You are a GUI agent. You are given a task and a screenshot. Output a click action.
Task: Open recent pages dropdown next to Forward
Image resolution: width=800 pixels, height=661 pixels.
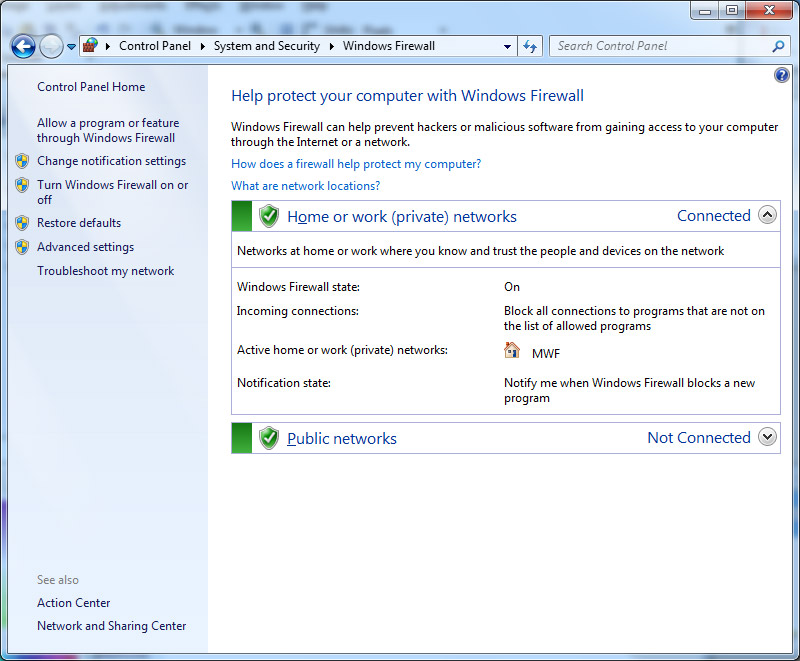click(x=72, y=47)
